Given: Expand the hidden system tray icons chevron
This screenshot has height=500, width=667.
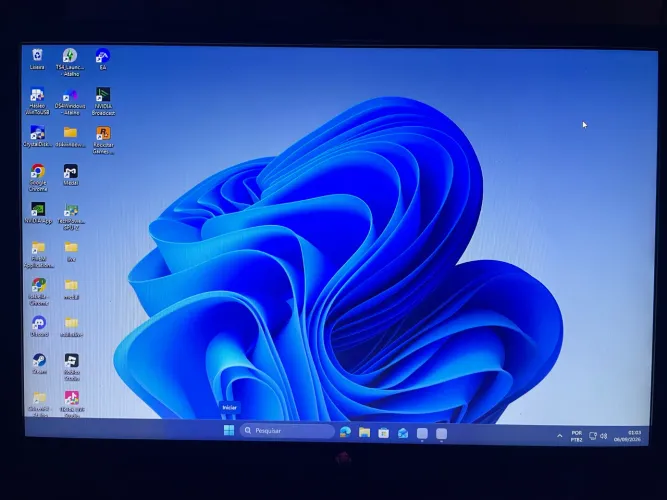Looking at the screenshot, I should [x=560, y=436].
